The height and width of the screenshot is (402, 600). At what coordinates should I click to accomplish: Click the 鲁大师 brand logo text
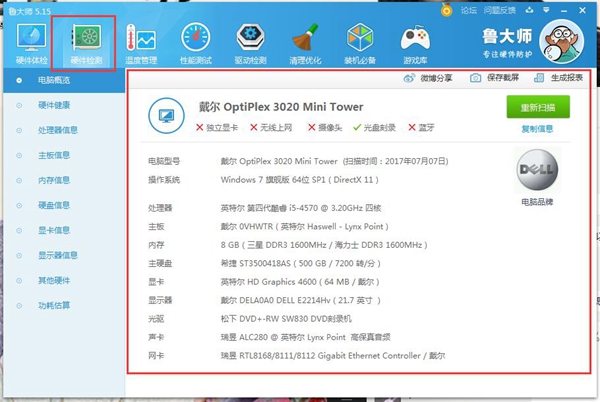pyautogui.click(x=507, y=37)
